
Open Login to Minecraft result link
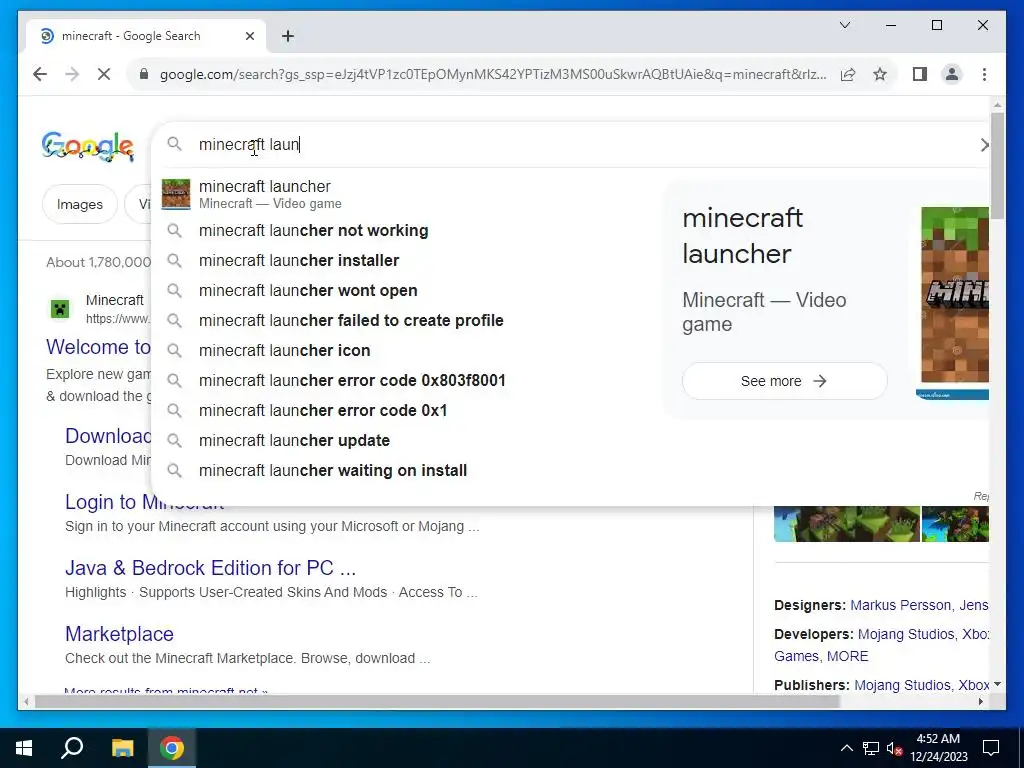144,502
